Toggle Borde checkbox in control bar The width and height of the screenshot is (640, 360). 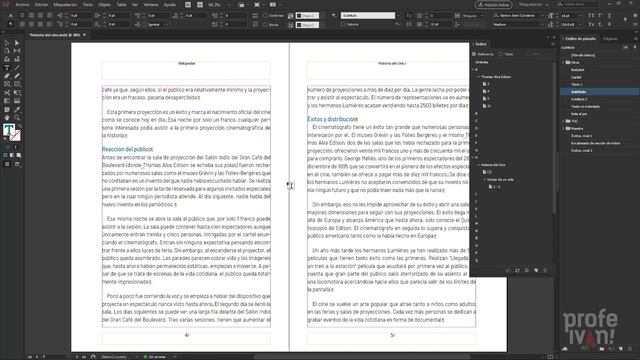tap(265, 24)
